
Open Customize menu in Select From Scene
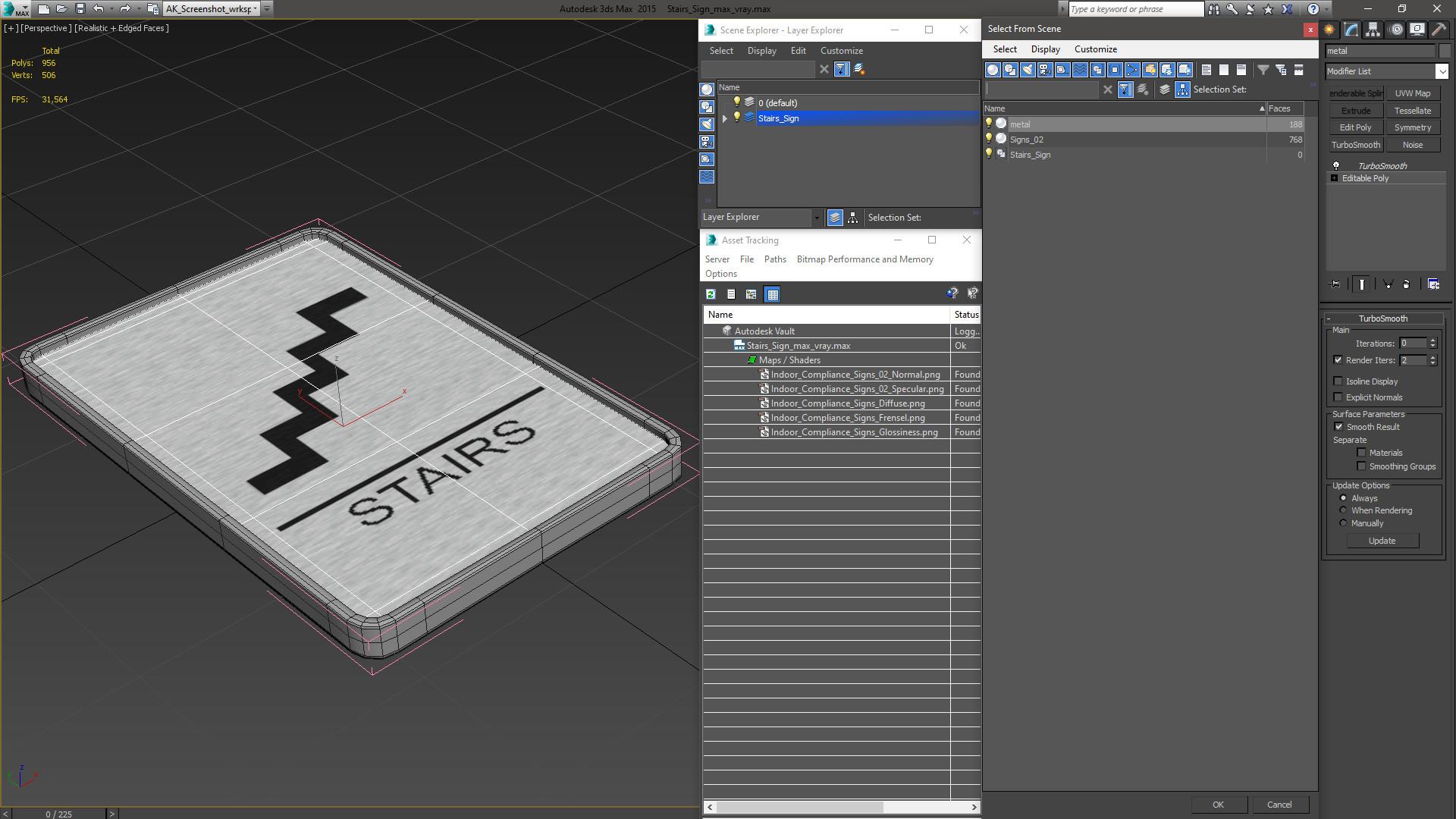1095,49
